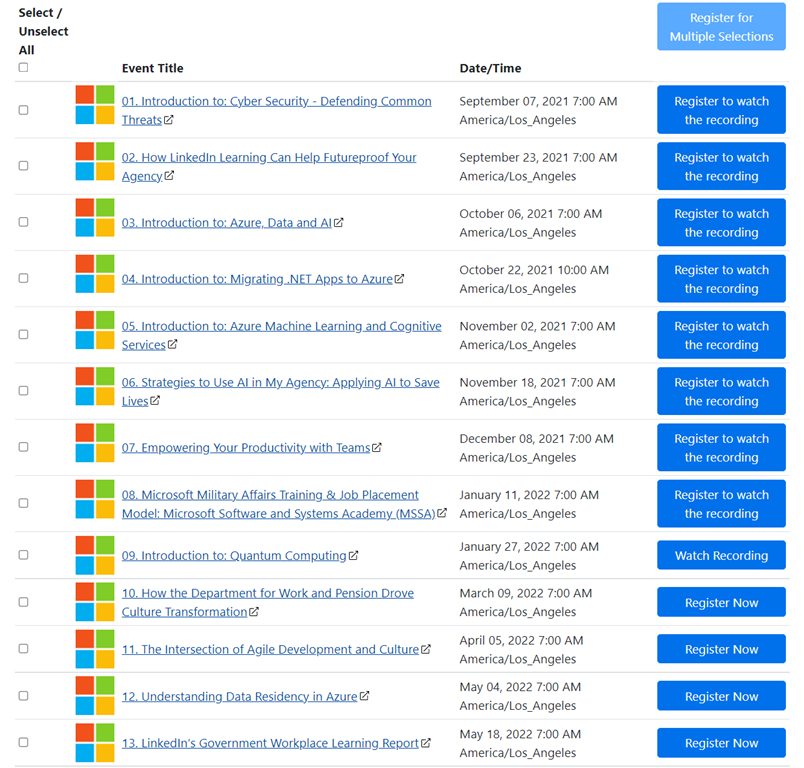Open the Microsoft Military Affairs Training event link
Image resolution: width=804 pixels, height=768 pixels.
pyautogui.click(x=270, y=495)
